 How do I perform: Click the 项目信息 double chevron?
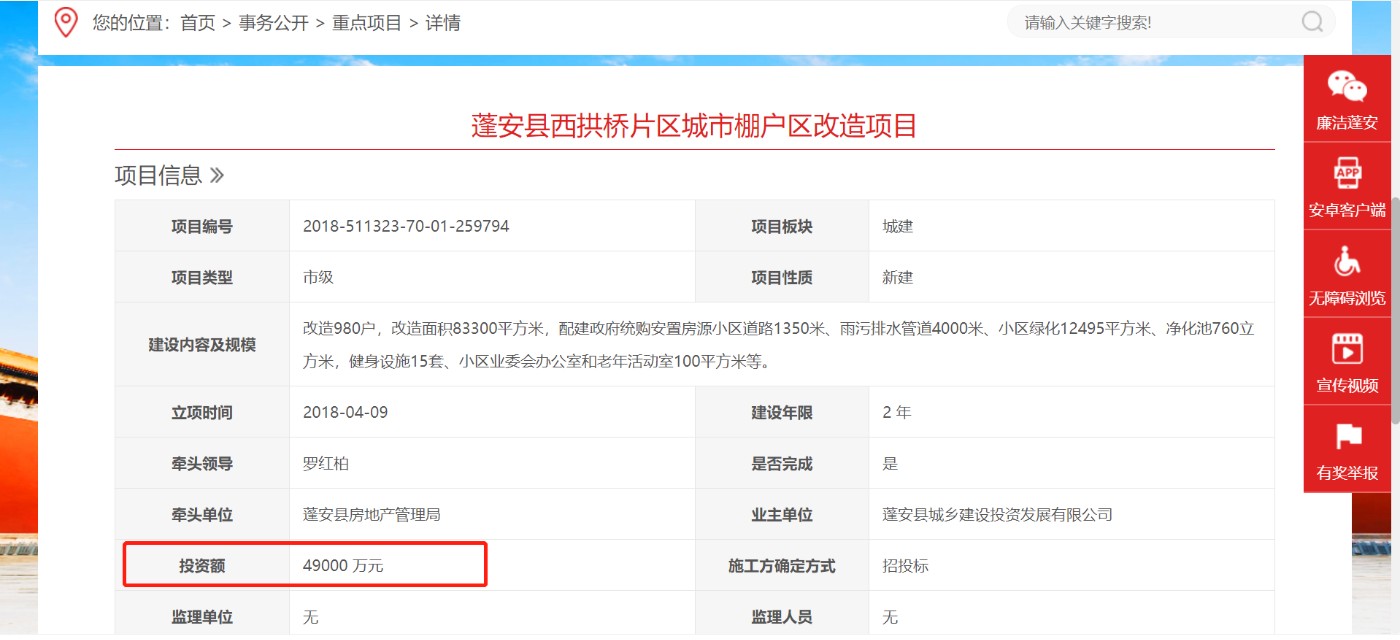click(217, 176)
